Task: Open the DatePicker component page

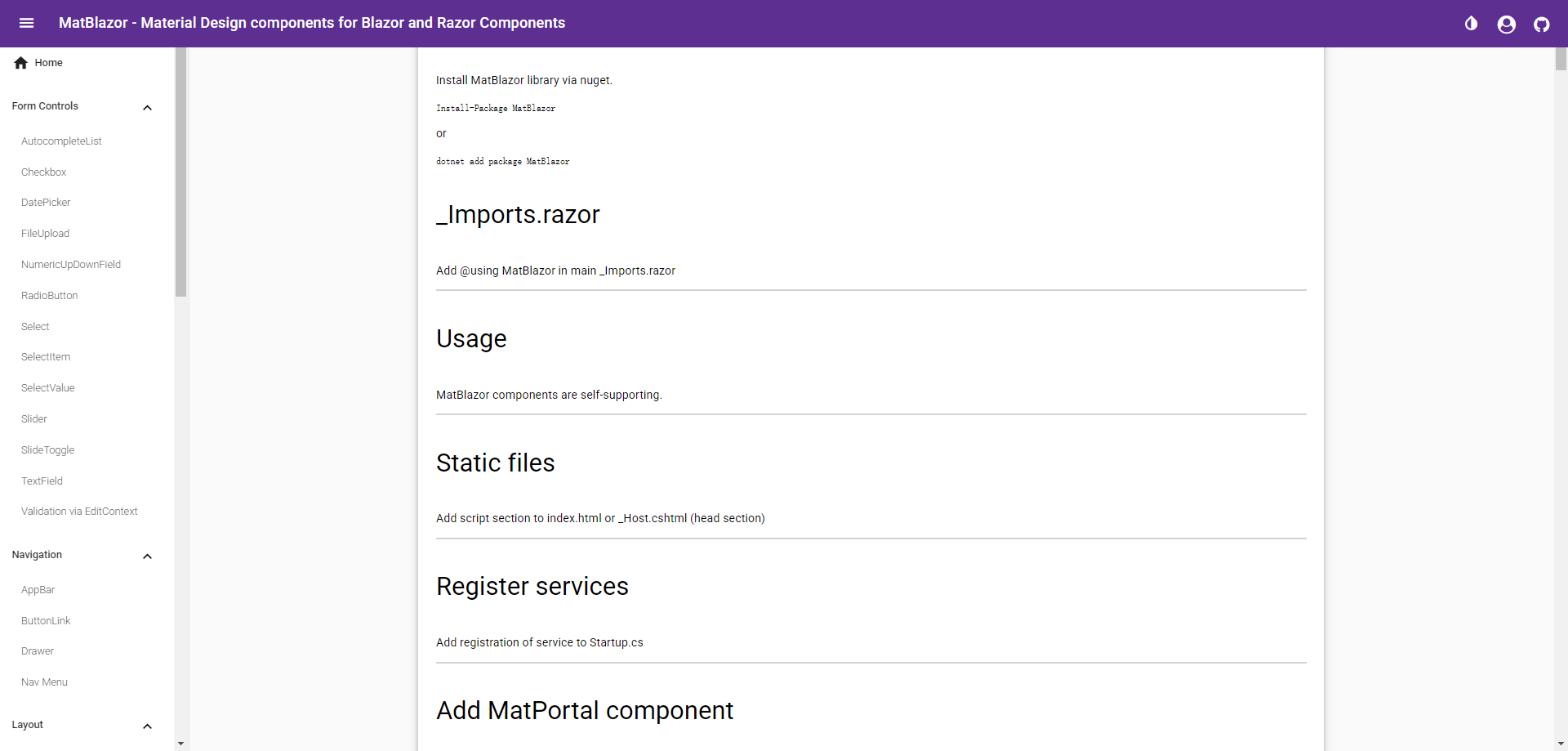Action: tap(46, 203)
